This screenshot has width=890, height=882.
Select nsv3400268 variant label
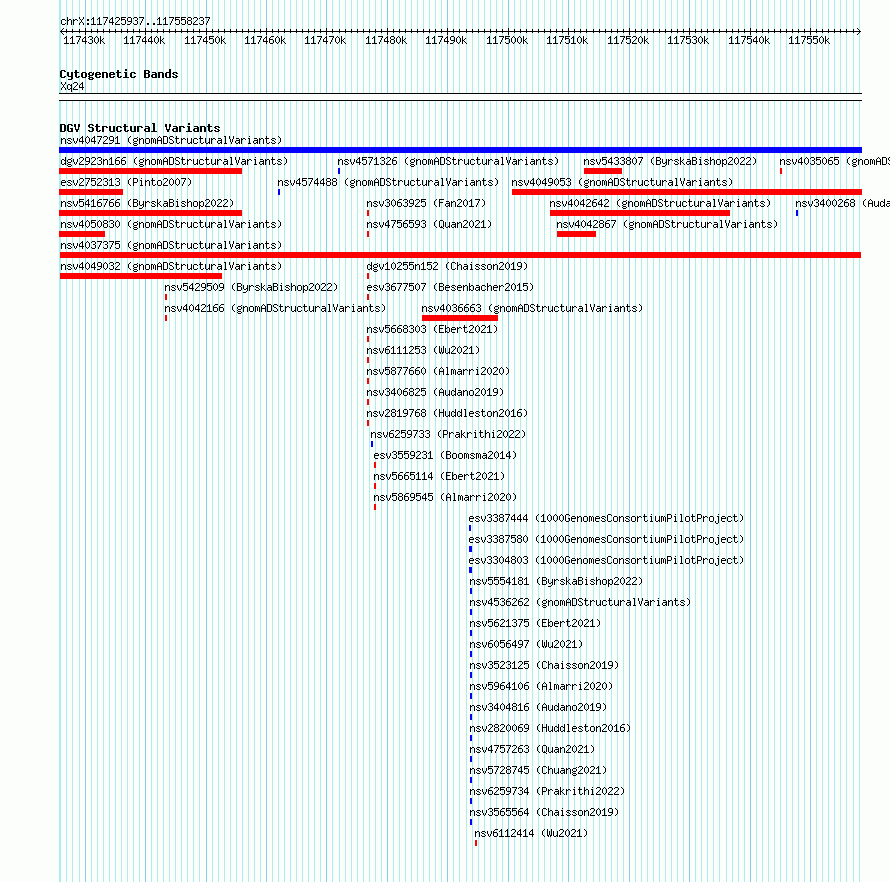coord(842,203)
